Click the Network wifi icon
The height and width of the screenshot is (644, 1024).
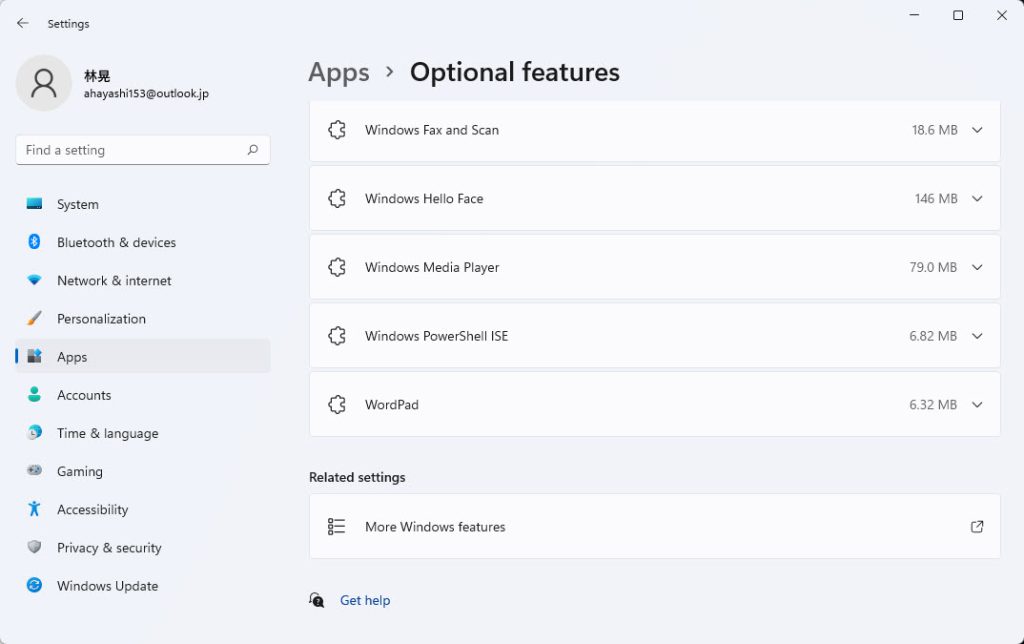point(35,280)
